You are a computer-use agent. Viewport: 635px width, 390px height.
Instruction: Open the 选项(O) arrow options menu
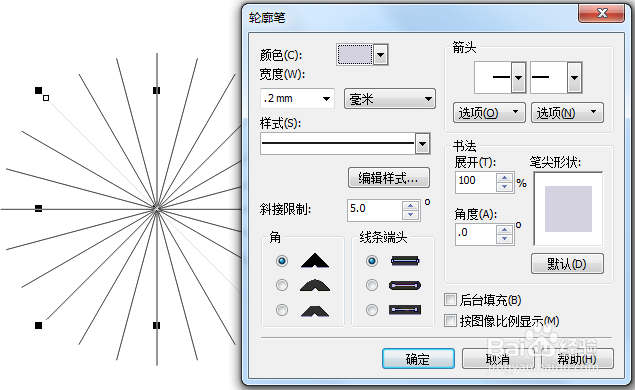pyautogui.click(x=489, y=113)
